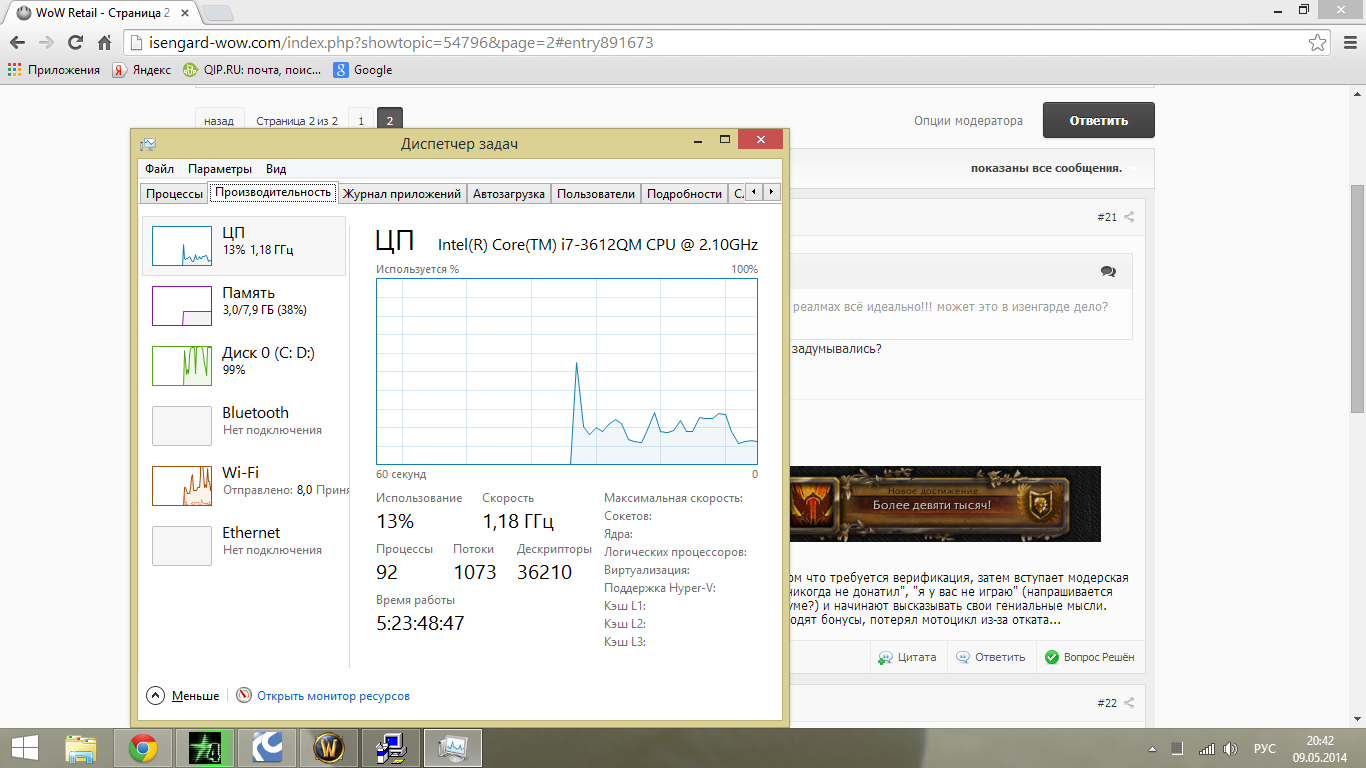Switch input language via РУС indicator
Viewport: 1366px width, 768px height.
(1265, 748)
